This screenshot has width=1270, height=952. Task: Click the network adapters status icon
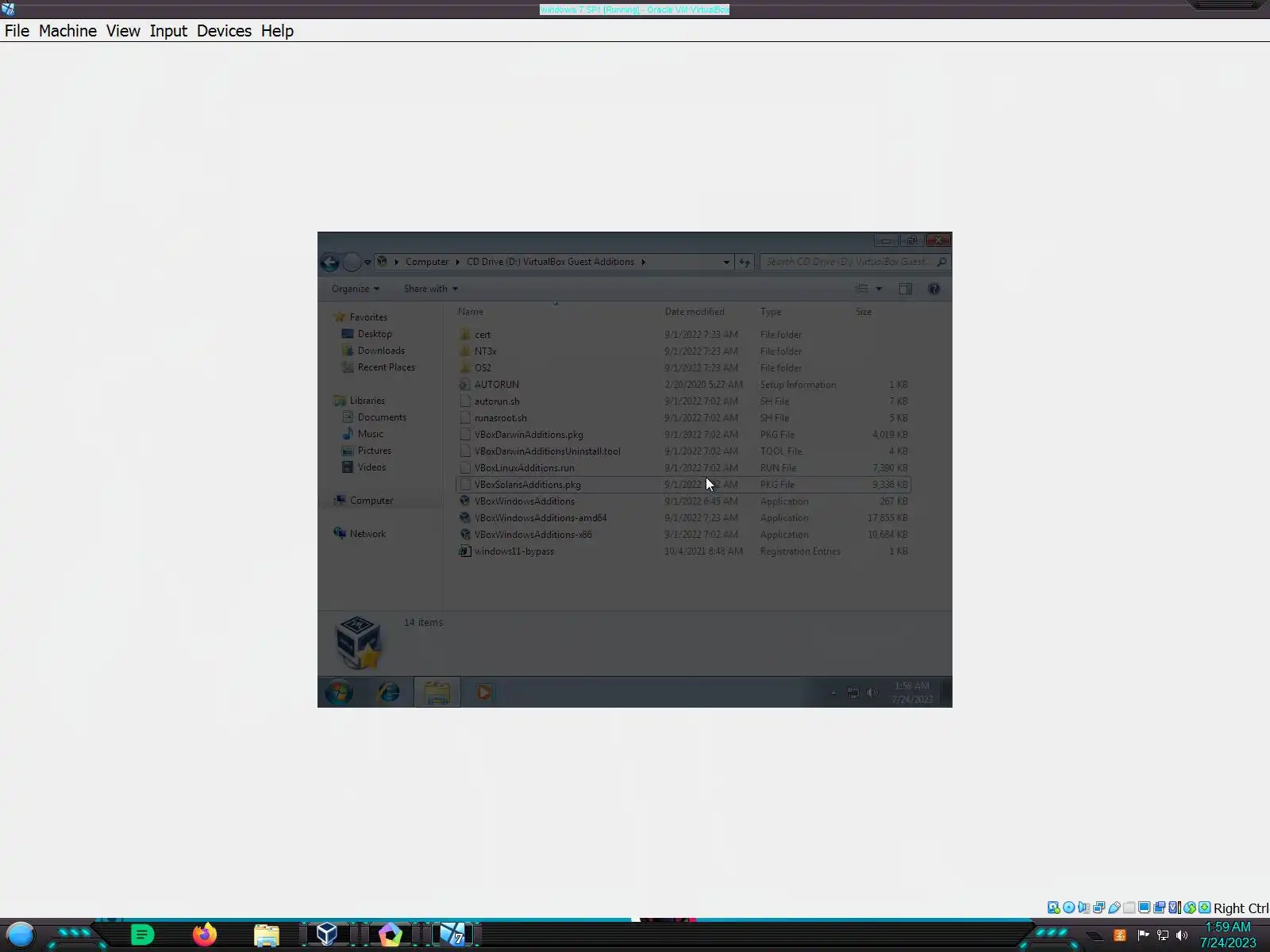coord(1099,908)
